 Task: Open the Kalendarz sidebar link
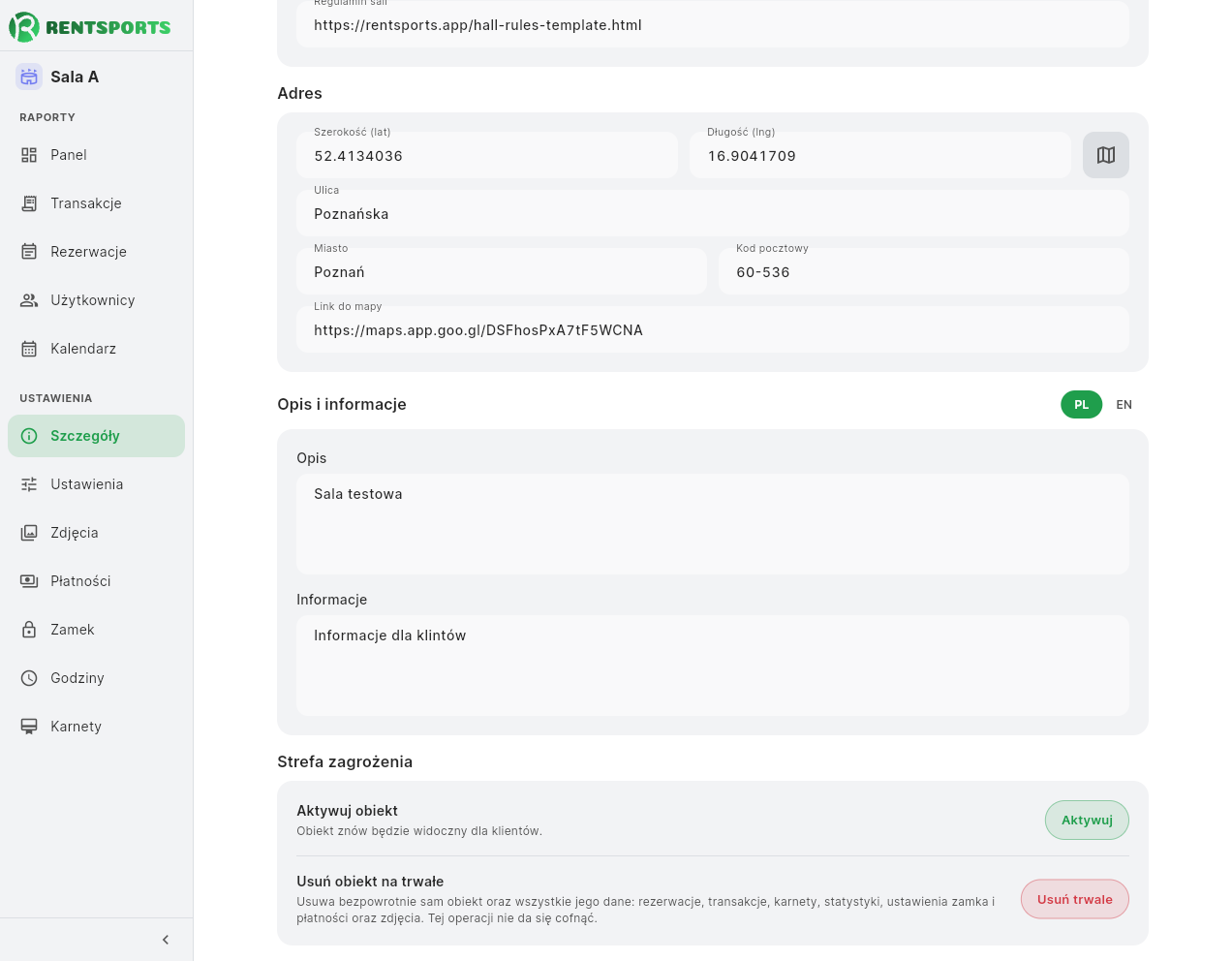pos(96,349)
